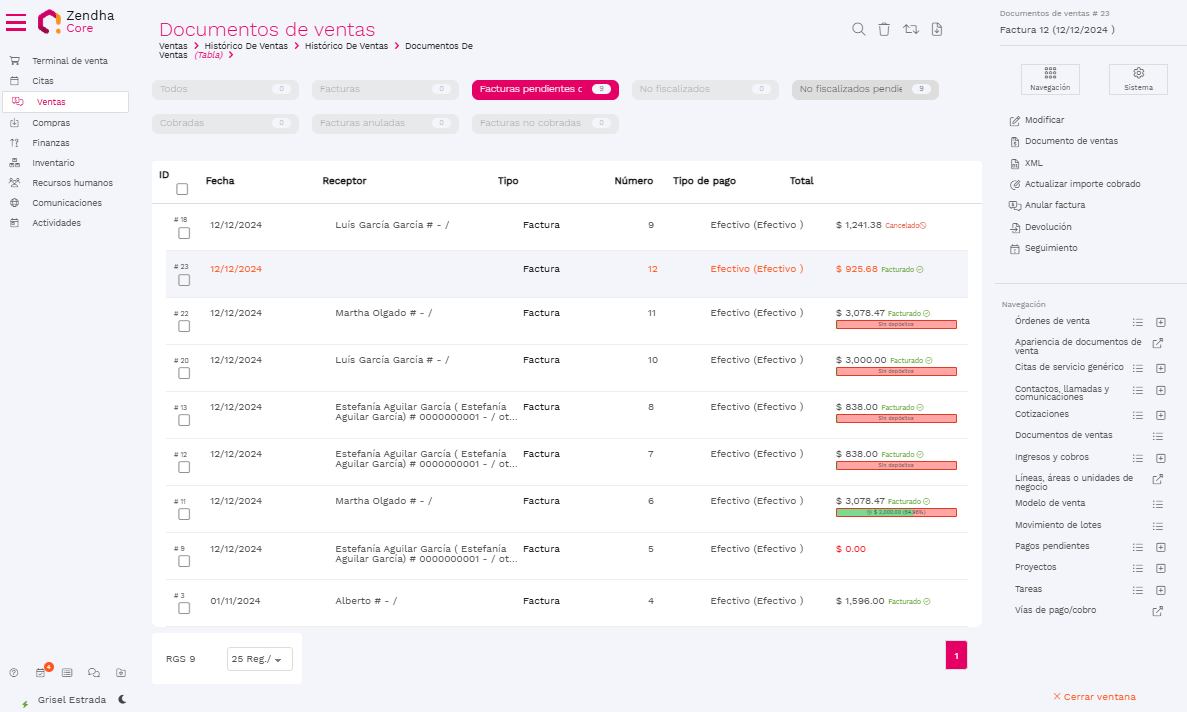Screen dimensions: 1187x712
Task: Click Cerrar ventana link
Action: [1093, 697]
